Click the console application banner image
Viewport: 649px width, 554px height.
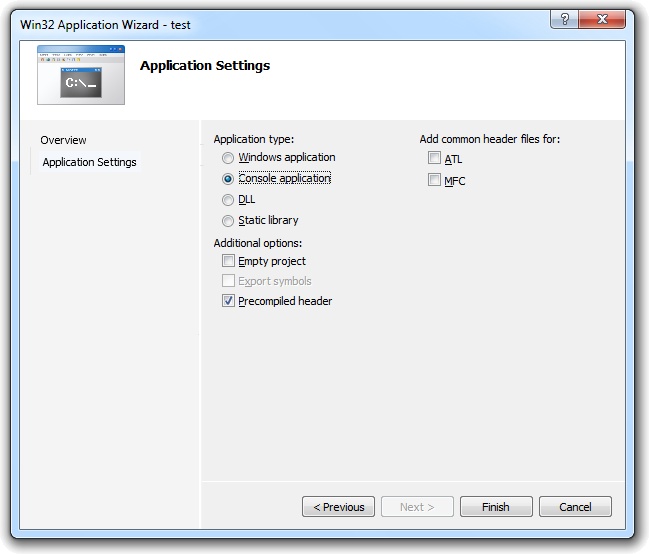point(81,75)
